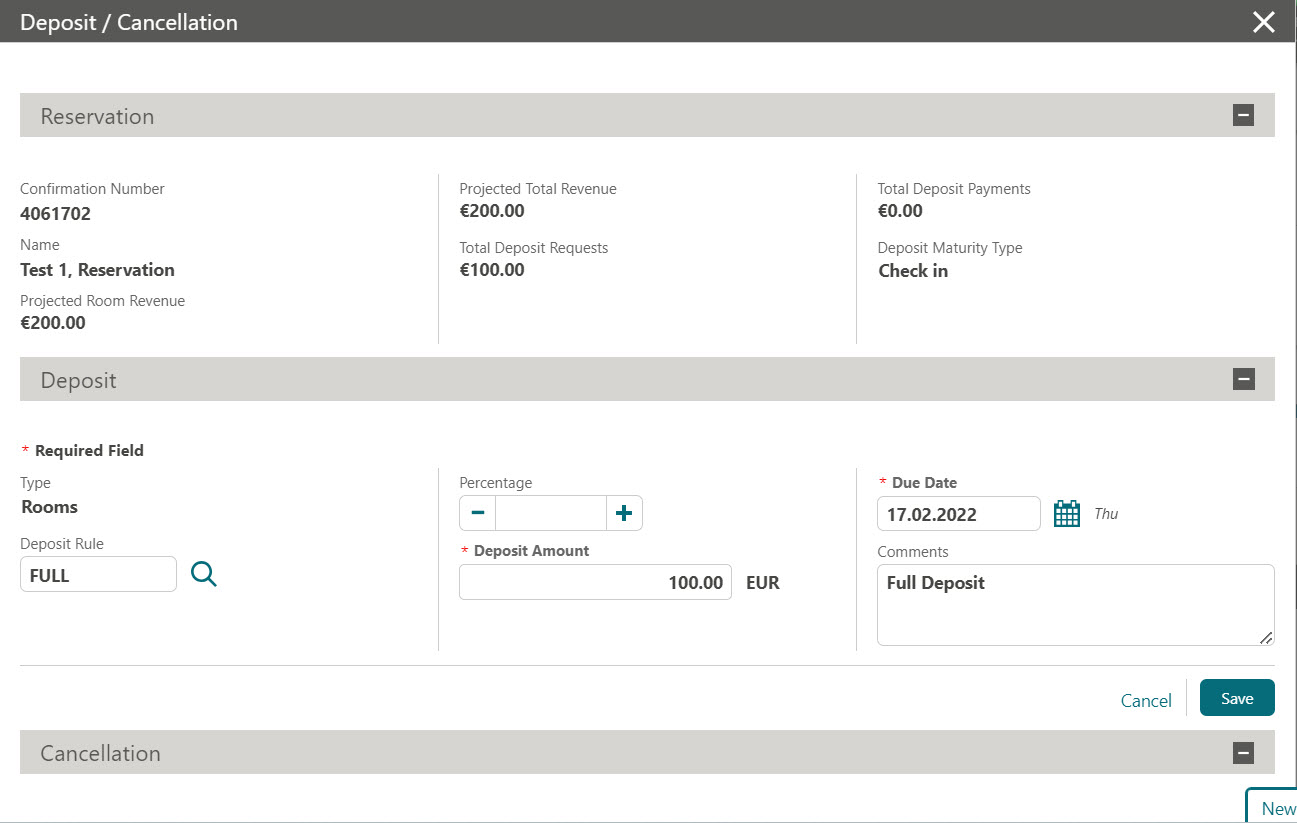Open the Deposit Rule lookup search
The width and height of the screenshot is (1297, 823).
tap(203, 573)
